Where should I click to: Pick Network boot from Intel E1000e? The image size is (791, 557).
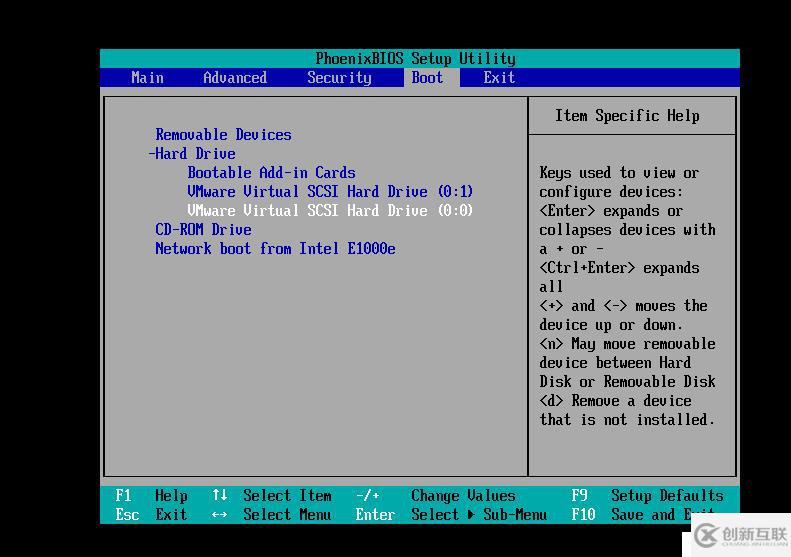click(275, 249)
